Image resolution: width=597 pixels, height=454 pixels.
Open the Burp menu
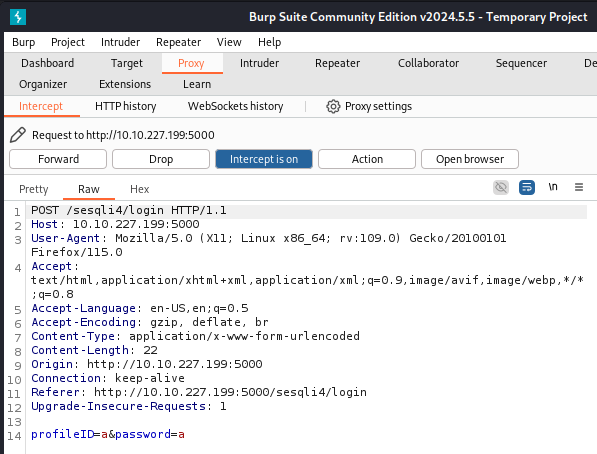(x=24, y=42)
